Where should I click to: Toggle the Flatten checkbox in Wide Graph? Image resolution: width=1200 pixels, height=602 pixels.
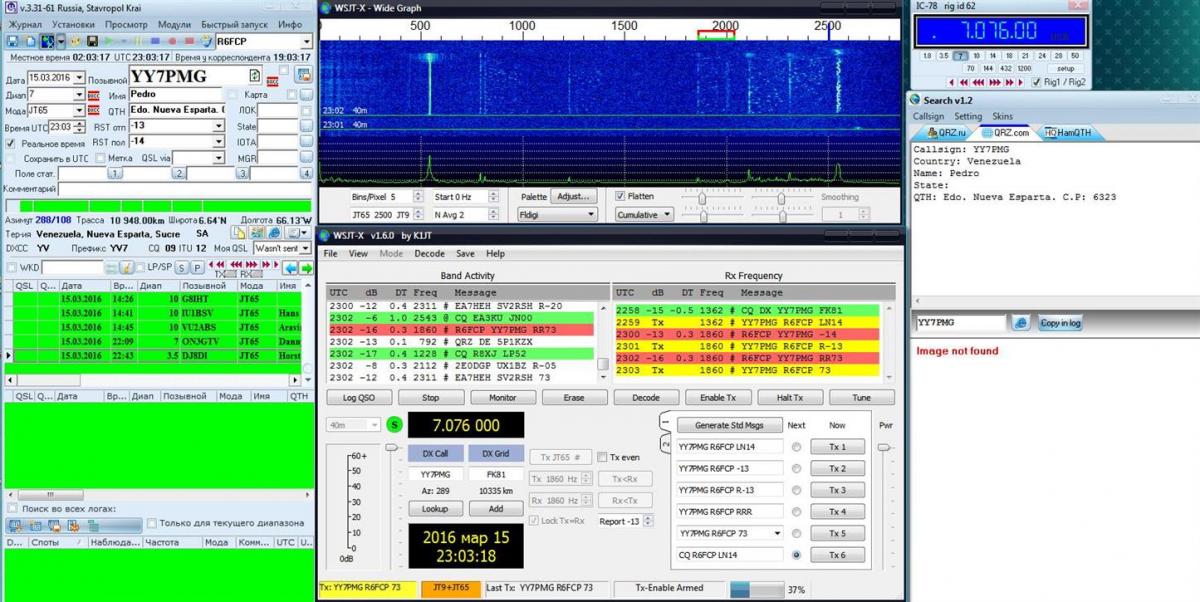[x=621, y=196]
